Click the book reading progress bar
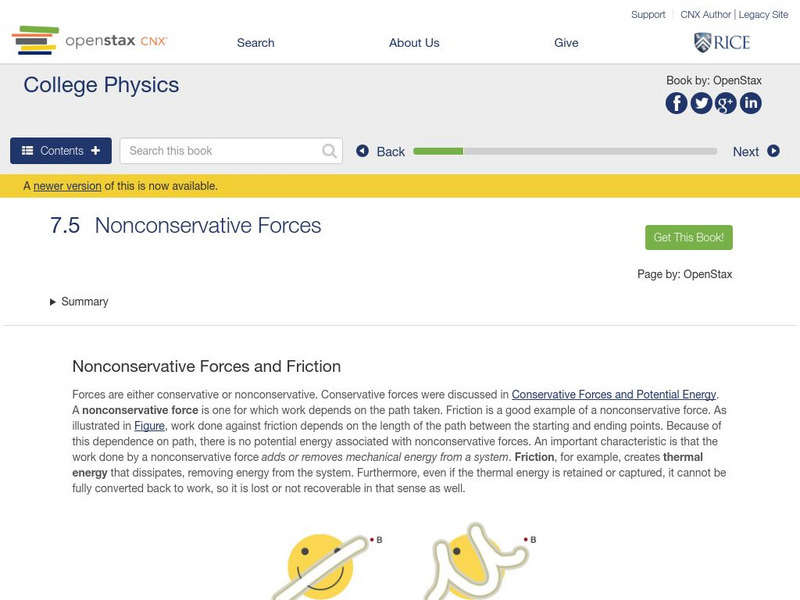Viewport: 800px width, 600px height. 565,151
